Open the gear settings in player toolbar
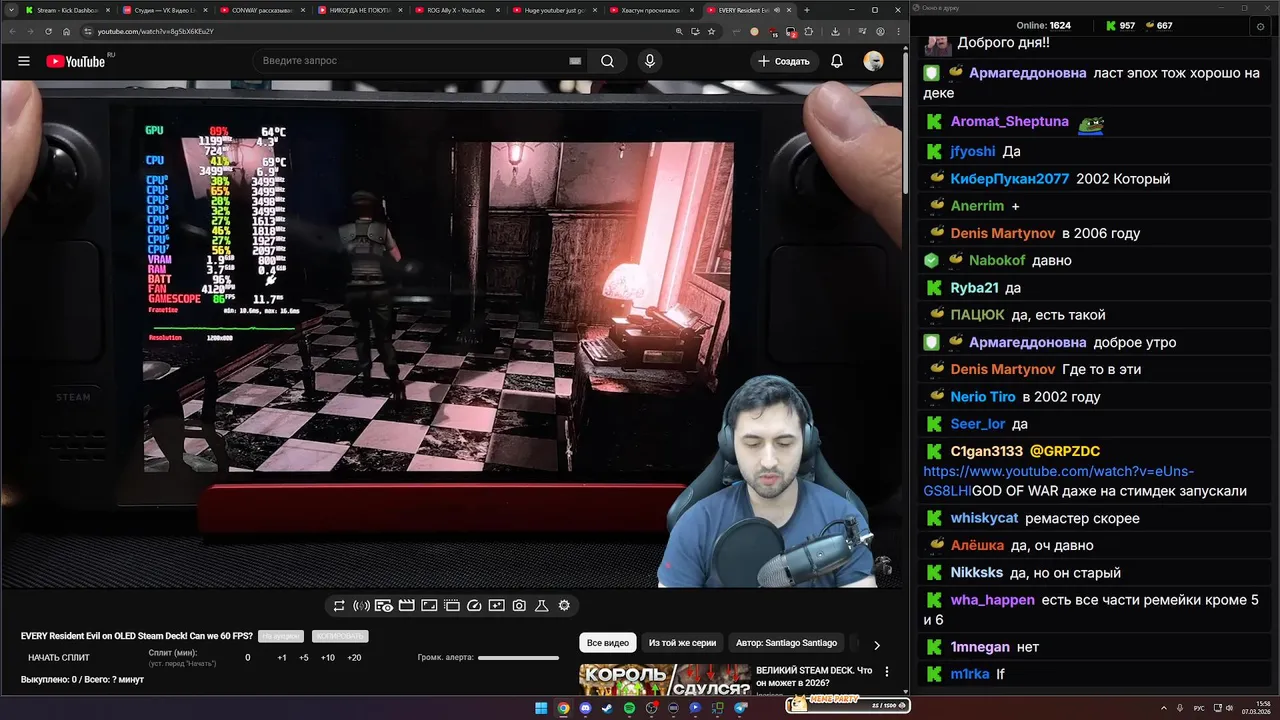 [564, 606]
